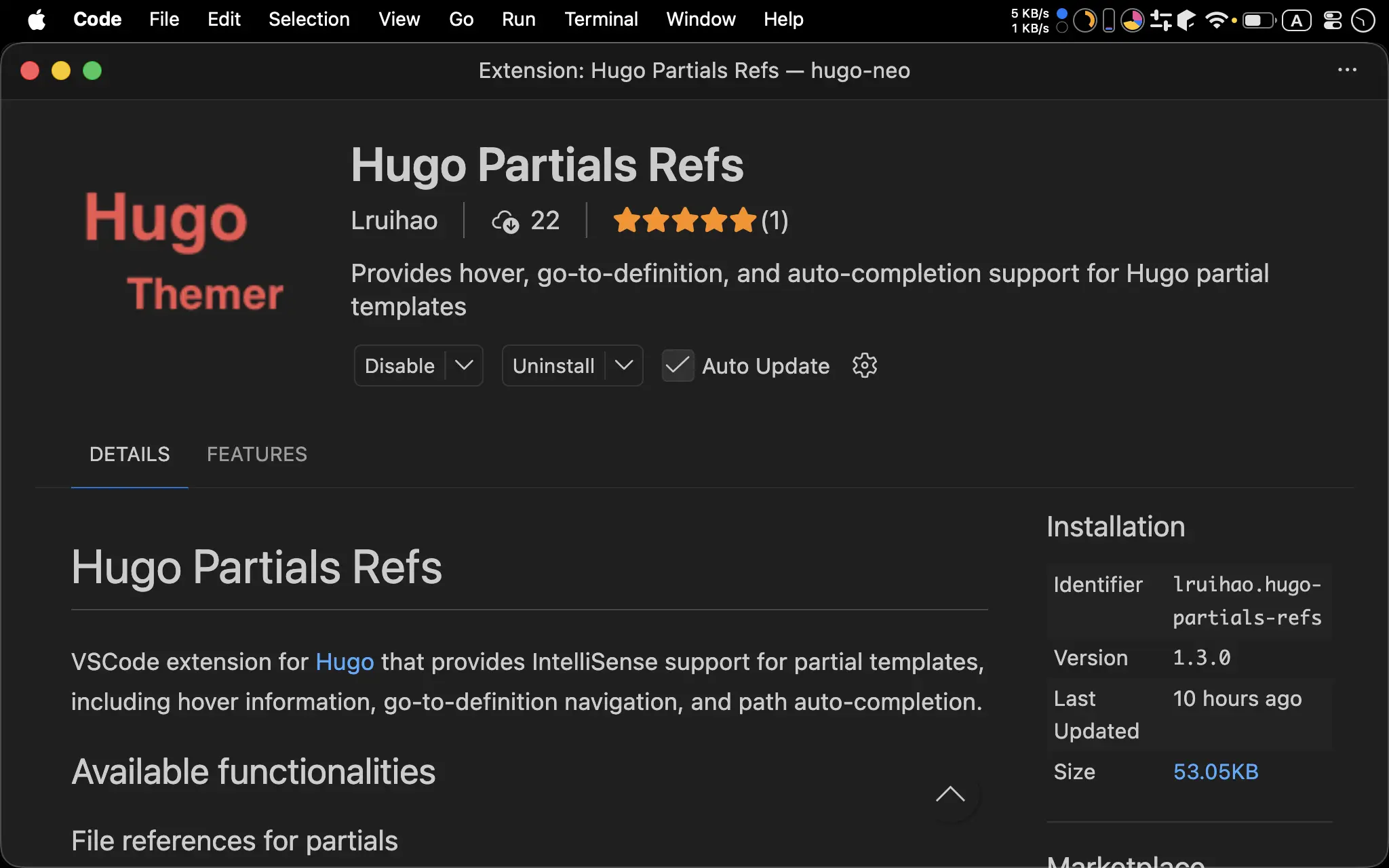Image resolution: width=1389 pixels, height=868 pixels.
Task: Open the Selection menu
Action: point(309,20)
